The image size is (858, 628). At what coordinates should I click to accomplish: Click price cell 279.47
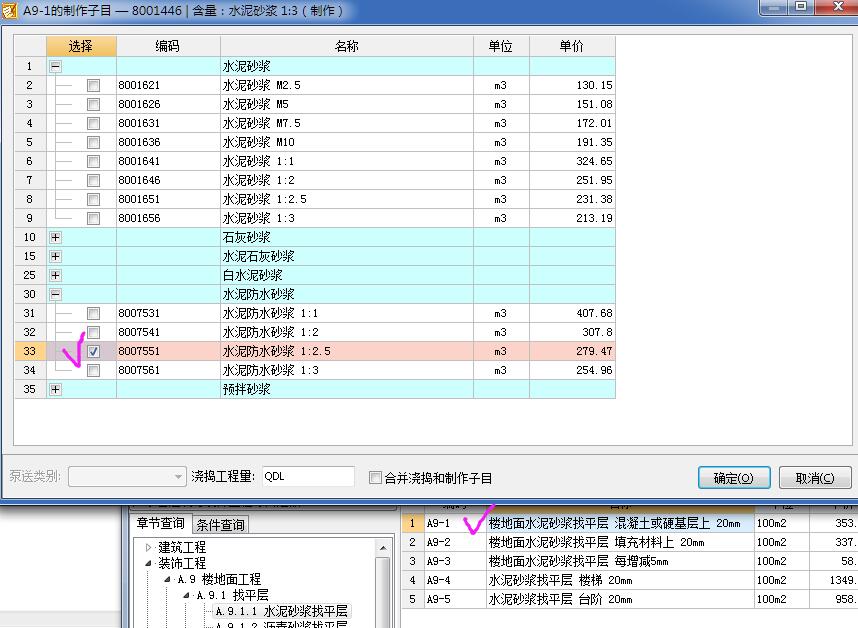[572, 351]
